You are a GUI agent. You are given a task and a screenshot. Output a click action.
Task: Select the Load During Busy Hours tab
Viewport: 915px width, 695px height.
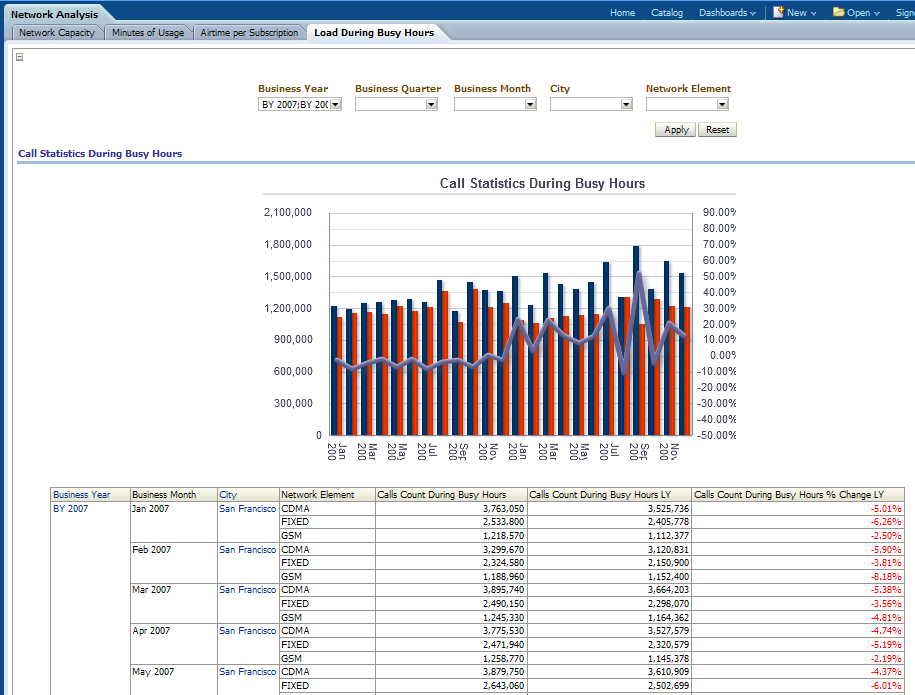coord(374,33)
